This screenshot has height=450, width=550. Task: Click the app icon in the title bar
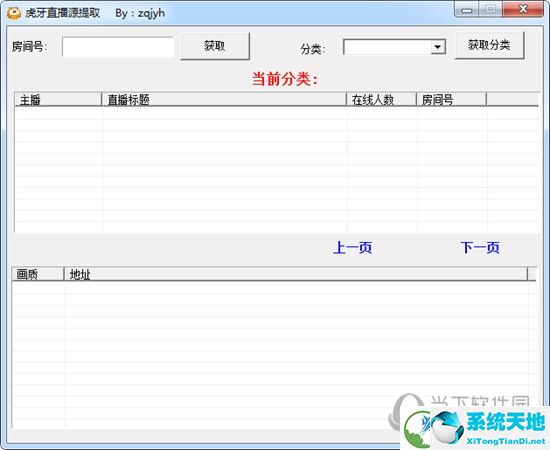click(x=14, y=13)
